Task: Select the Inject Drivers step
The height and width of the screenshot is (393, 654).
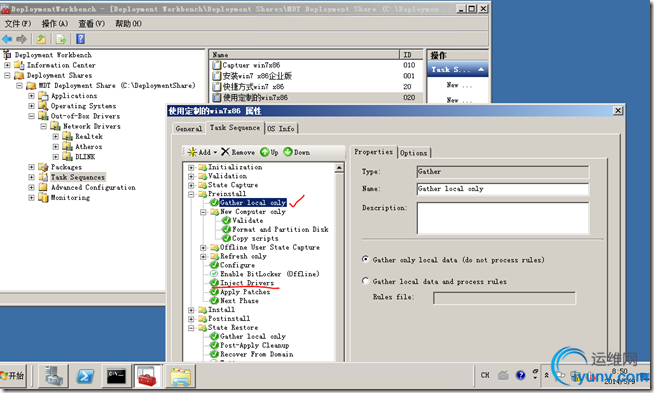Action: [x=247, y=283]
